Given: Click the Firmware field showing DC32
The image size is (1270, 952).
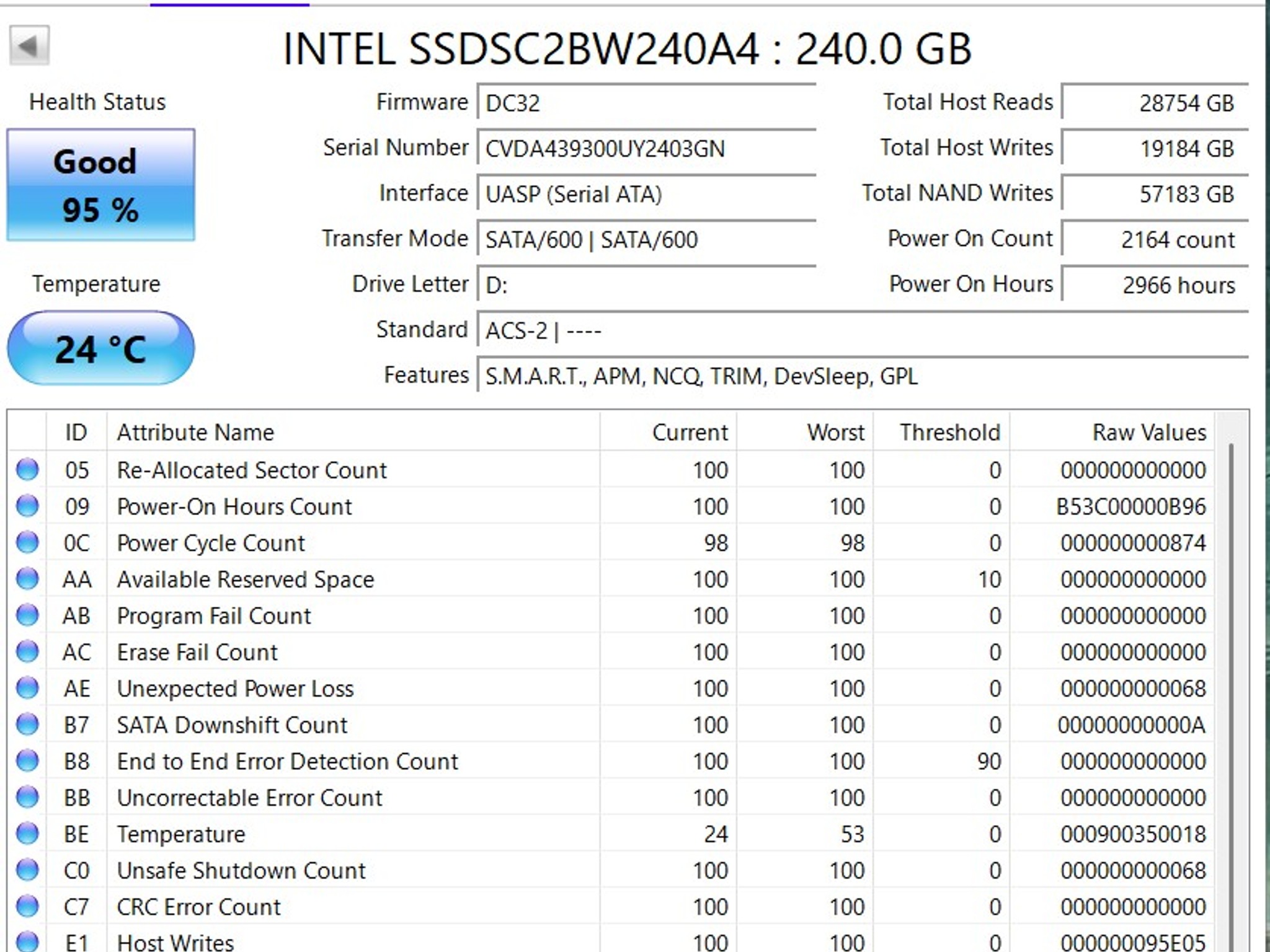Looking at the screenshot, I should coord(646,102).
